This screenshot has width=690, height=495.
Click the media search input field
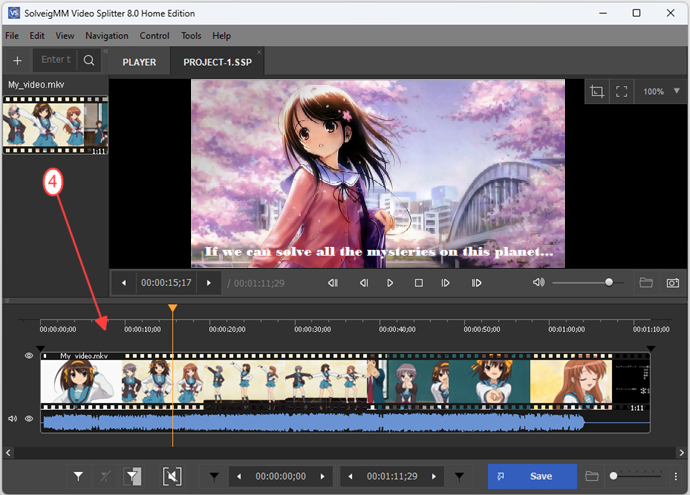coord(56,60)
